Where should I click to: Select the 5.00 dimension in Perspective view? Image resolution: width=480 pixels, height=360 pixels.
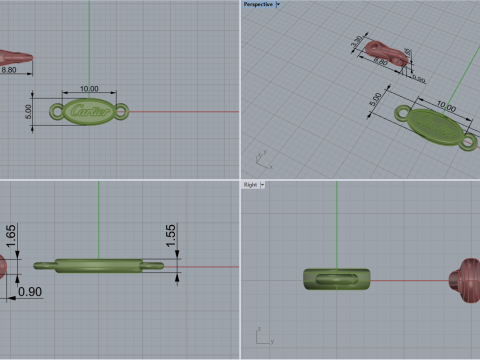[376, 99]
